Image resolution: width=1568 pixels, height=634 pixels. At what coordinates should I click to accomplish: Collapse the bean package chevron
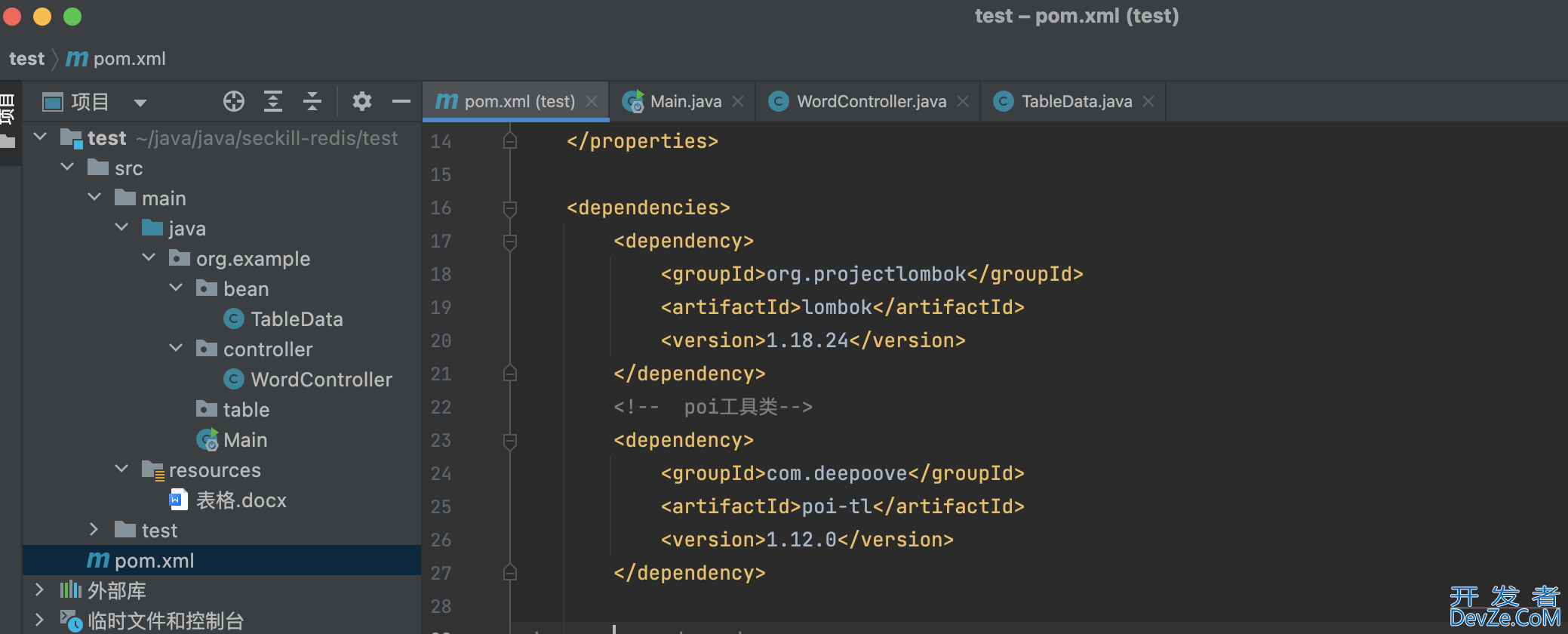pyautogui.click(x=177, y=288)
